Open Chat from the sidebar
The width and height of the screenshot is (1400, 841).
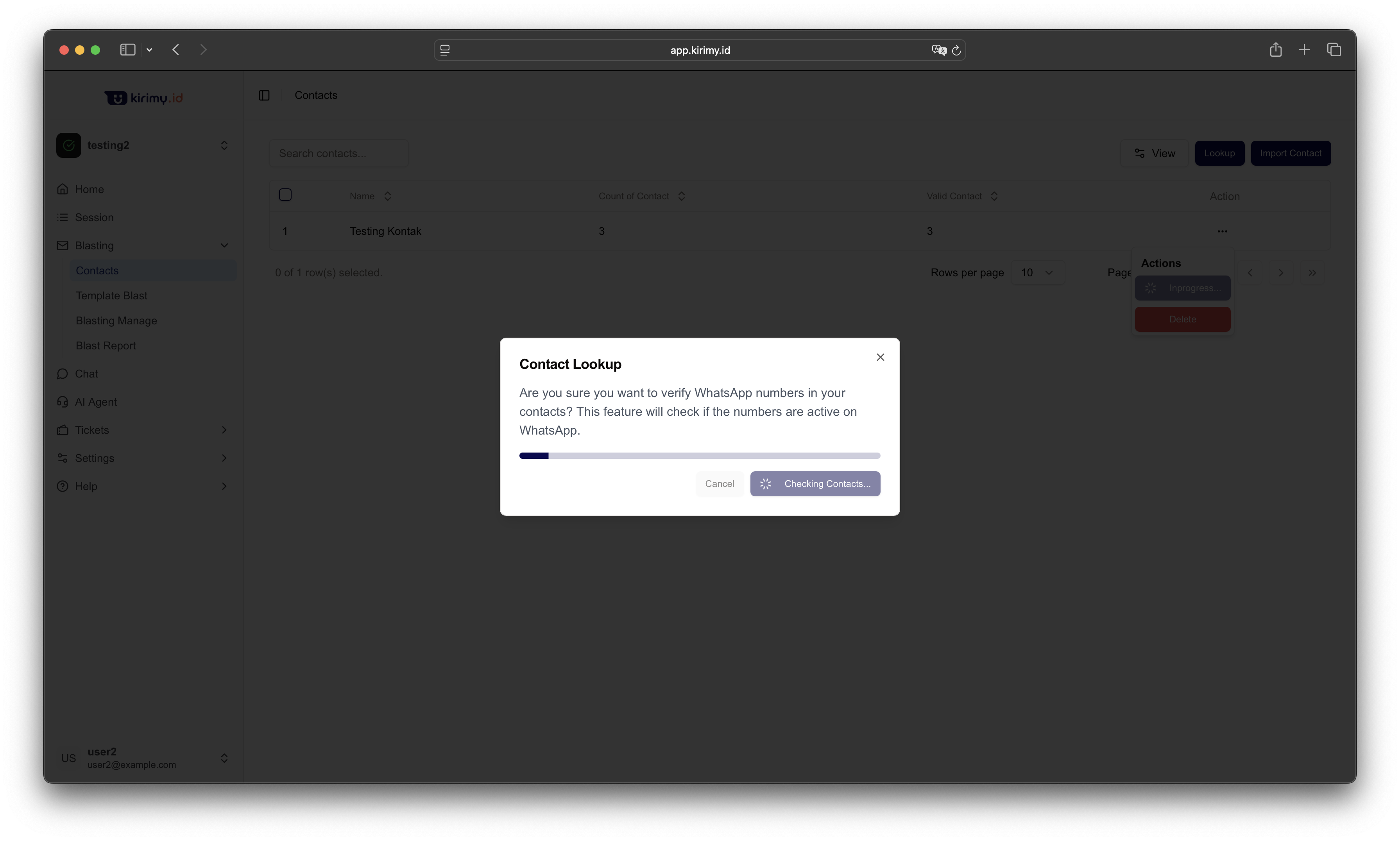(x=86, y=374)
